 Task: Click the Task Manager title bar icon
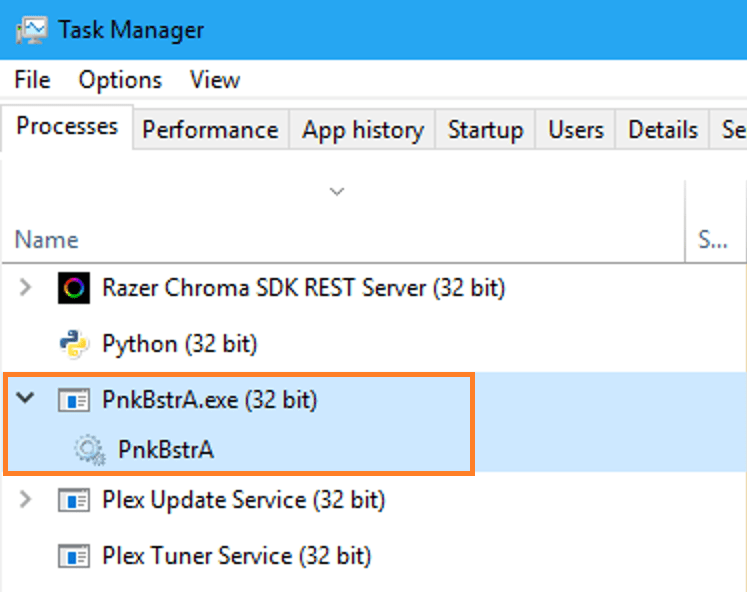tap(31, 30)
